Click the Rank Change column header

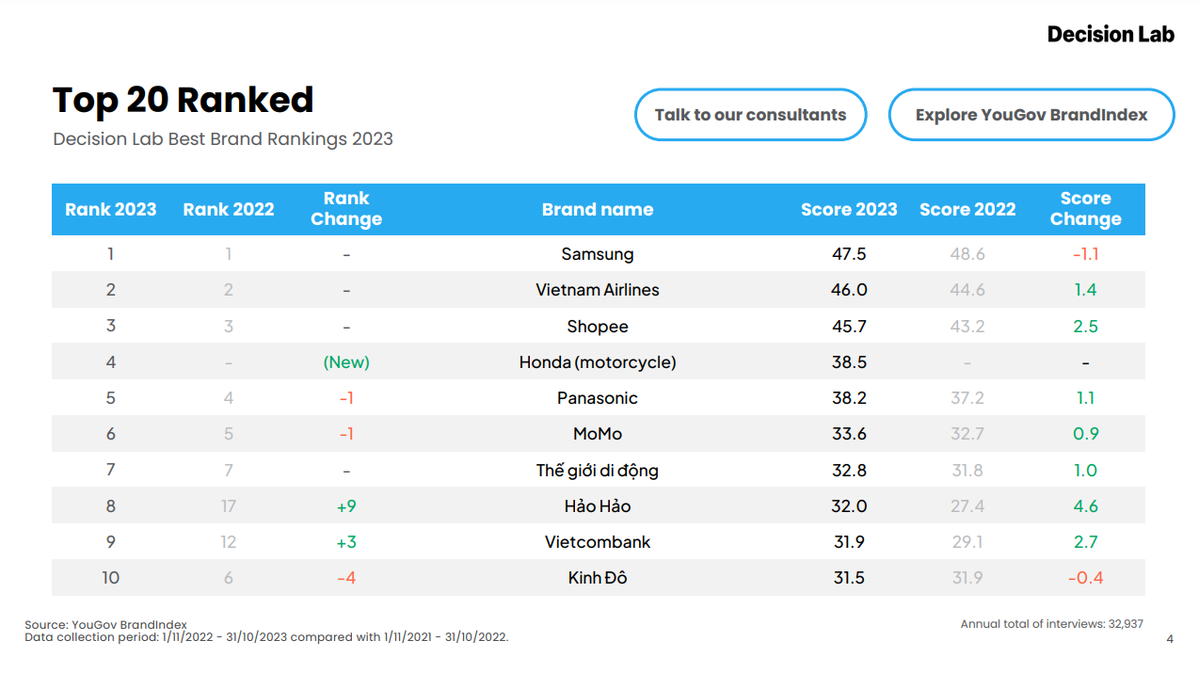point(346,209)
